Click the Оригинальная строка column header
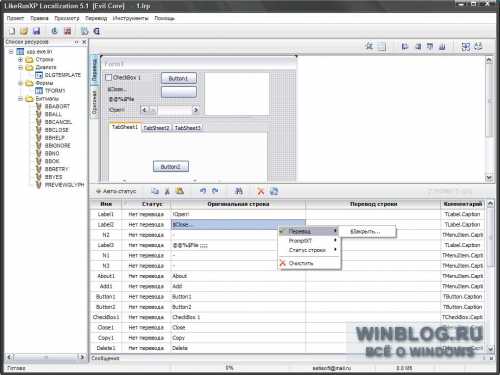Image resolution: width=500 pixels, height=375 pixels. [238, 204]
